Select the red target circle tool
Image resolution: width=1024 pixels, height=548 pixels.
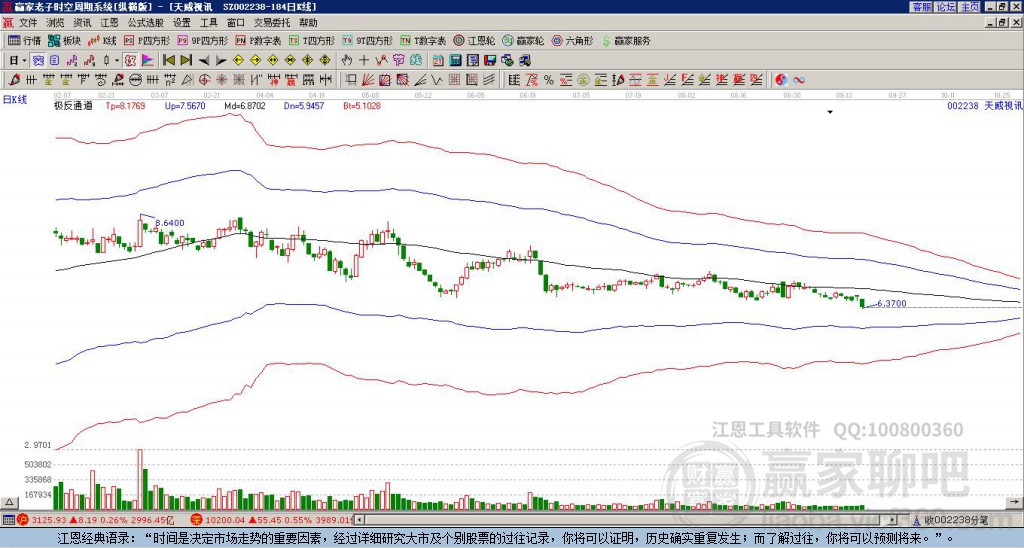point(204,80)
